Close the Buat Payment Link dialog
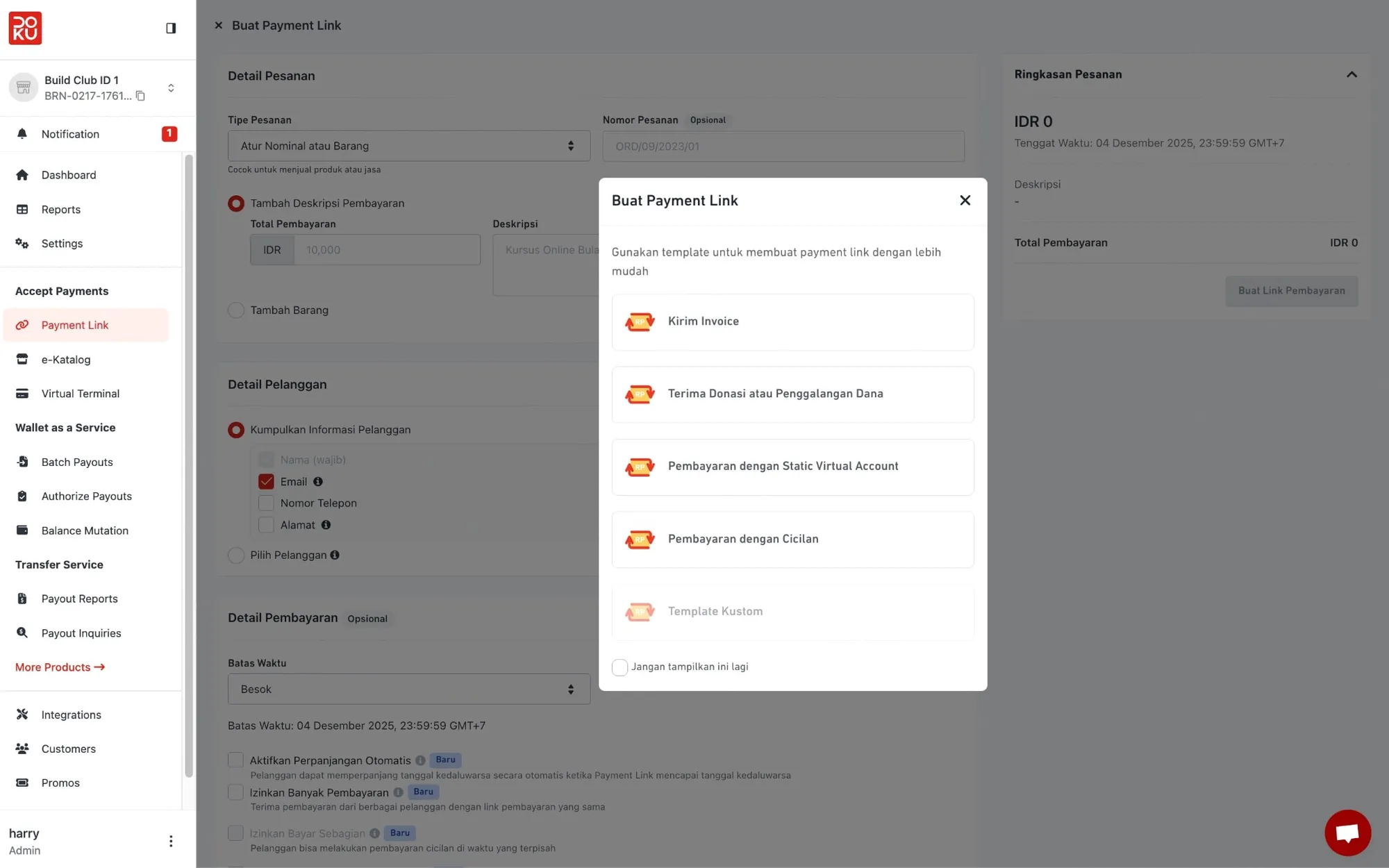 [965, 201]
